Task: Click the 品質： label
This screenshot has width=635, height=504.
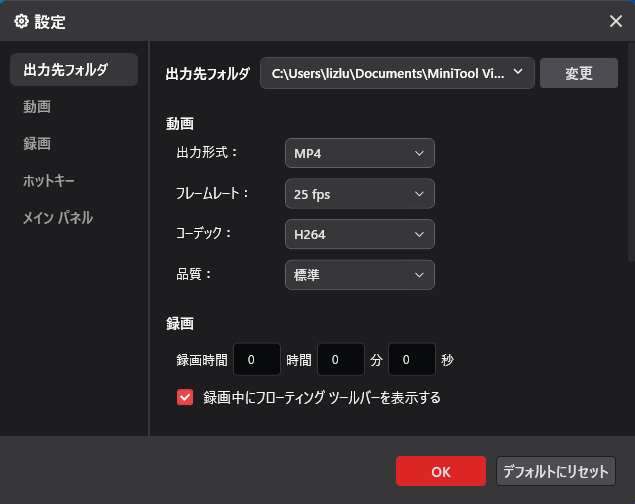Action: click(x=194, y=274)
